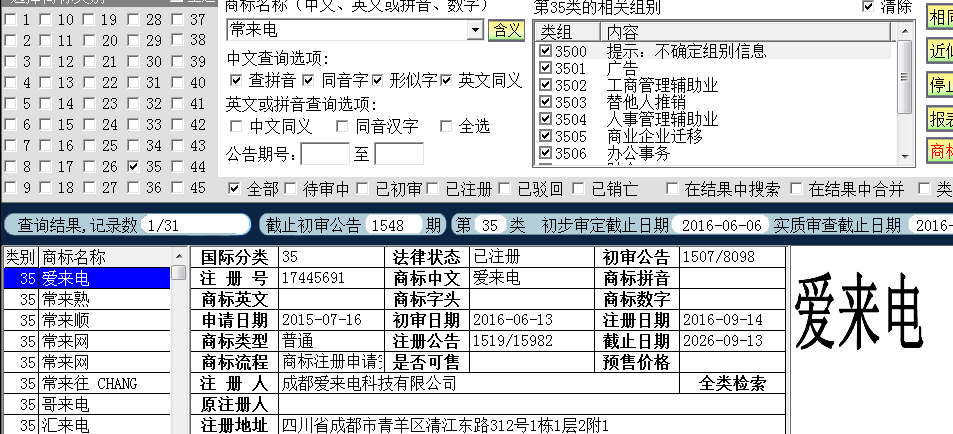This screenshot has width=953, height=434.
Task: Uncheck group 3503 替他人推销
Action: [x=546, y=102]
